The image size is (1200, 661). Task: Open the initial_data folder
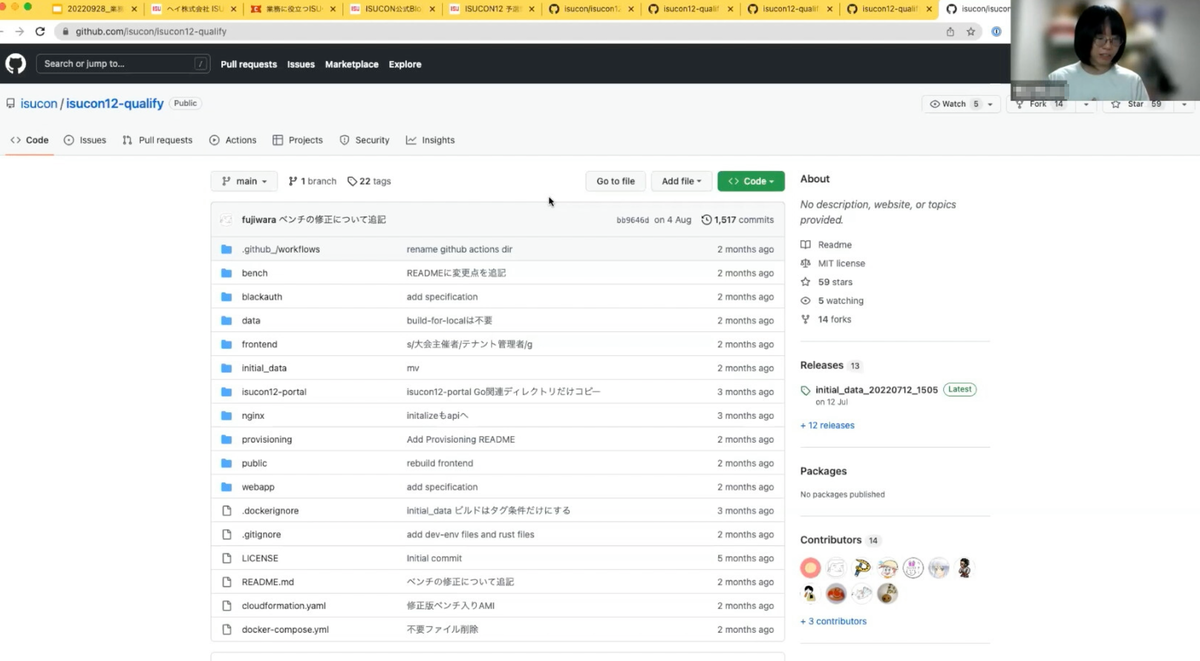click(264, 368)
